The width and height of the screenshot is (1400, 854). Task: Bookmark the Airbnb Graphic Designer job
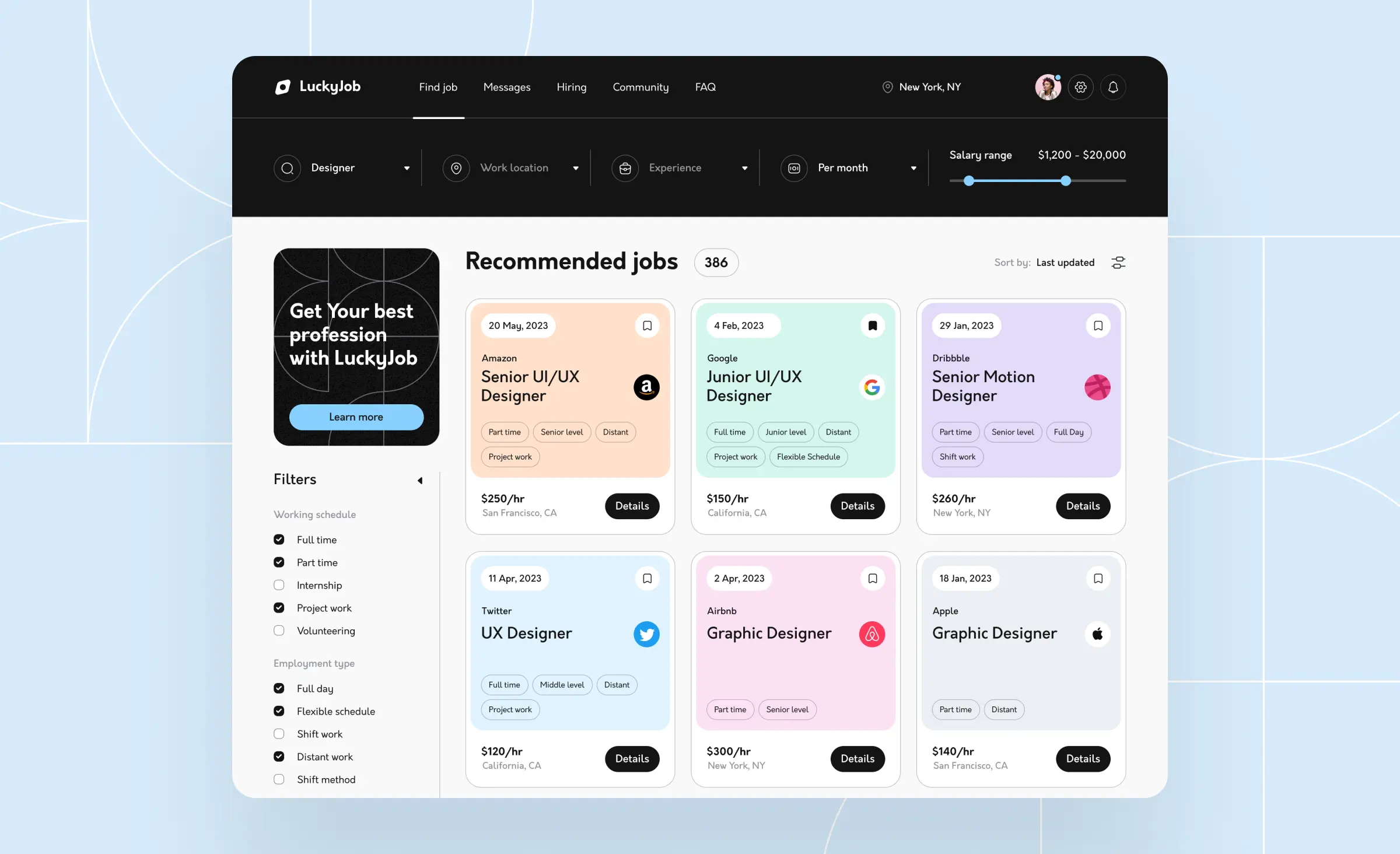873,578
